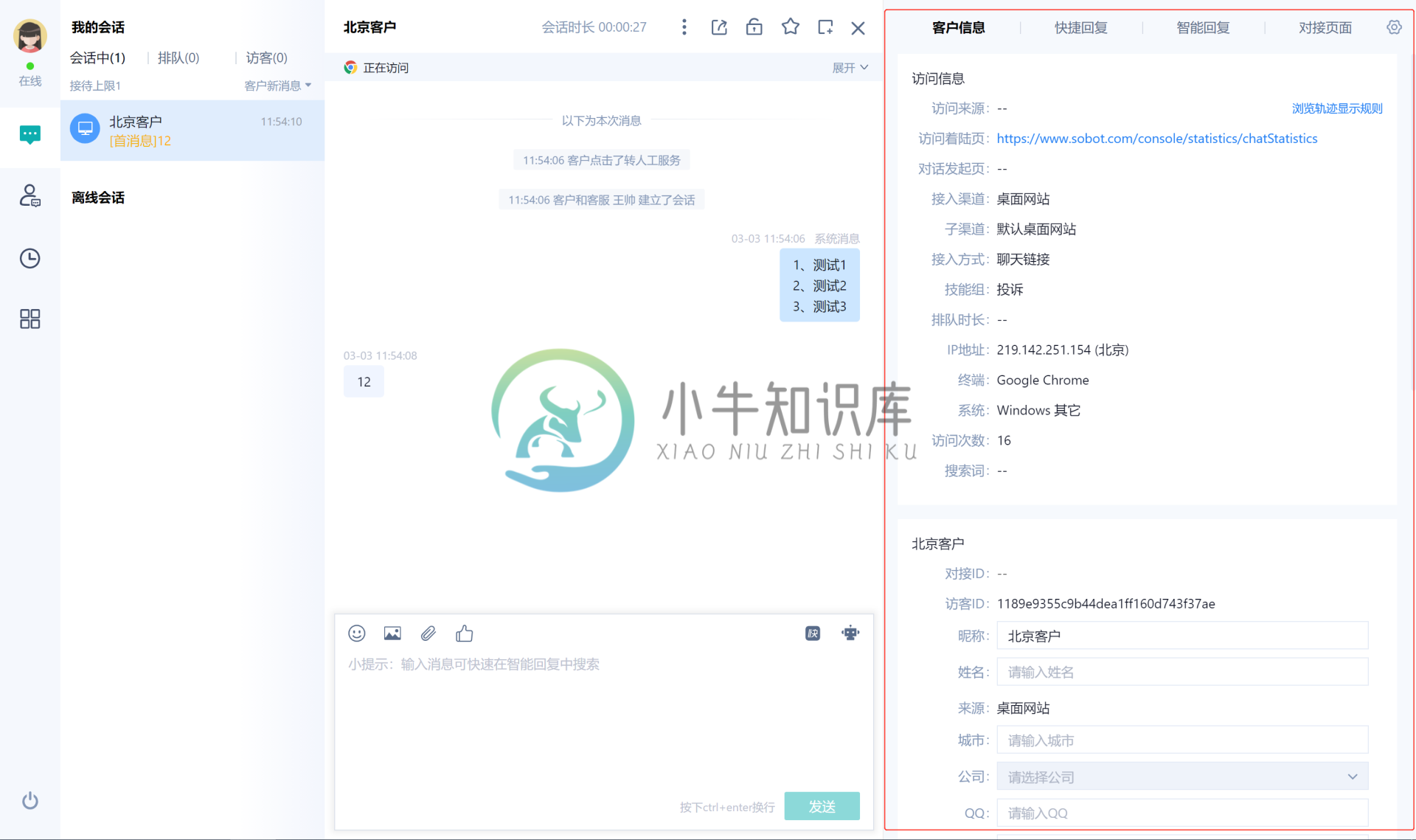Click the 终端 value Google Chrome
The height and width of the screenshot is (840, 1416).
1042,380
